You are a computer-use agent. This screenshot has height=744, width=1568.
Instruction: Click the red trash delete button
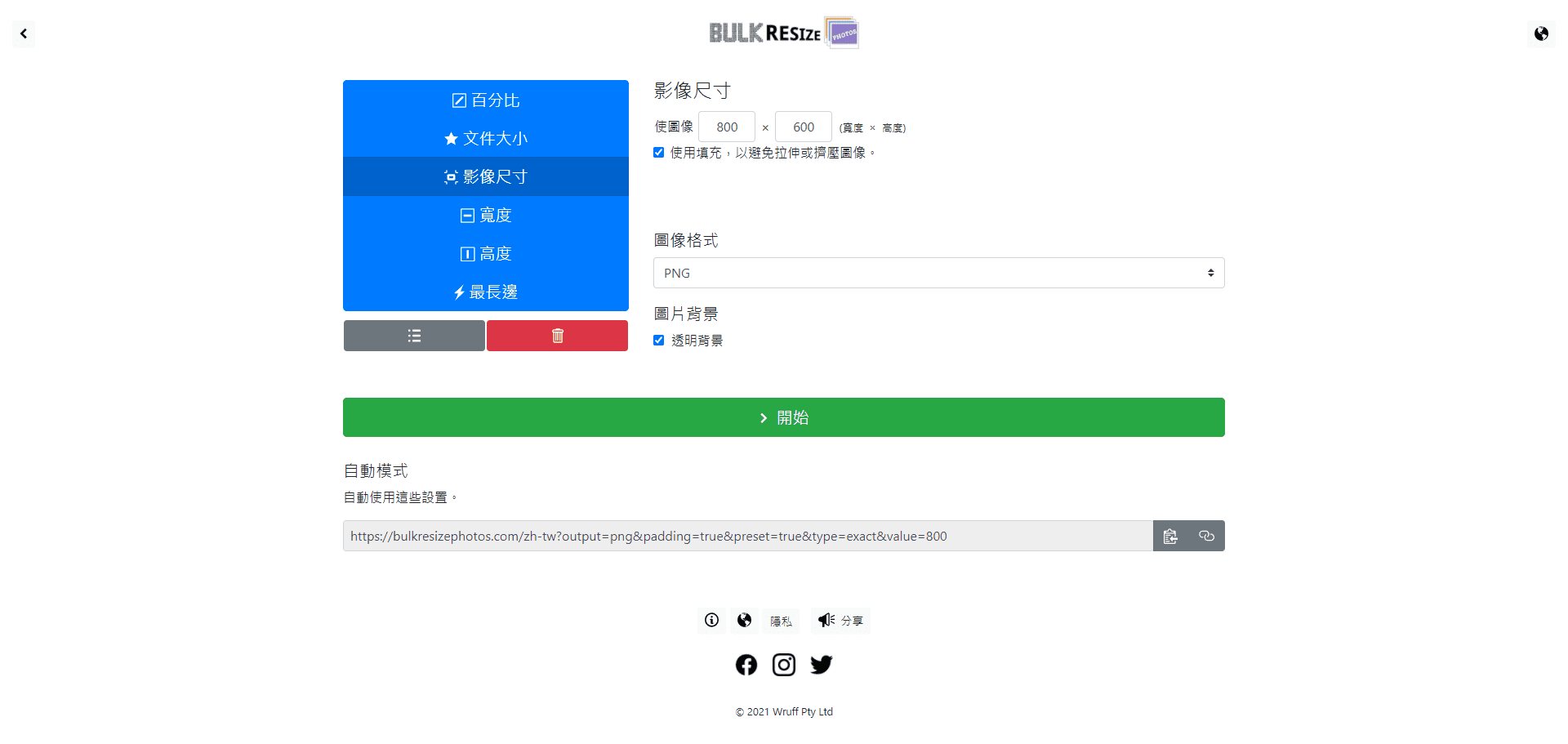pyautogui.click(x=558, y=336)
